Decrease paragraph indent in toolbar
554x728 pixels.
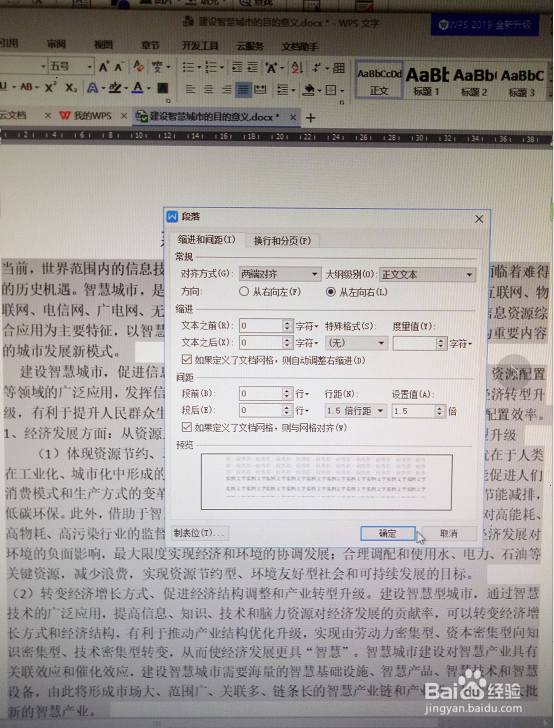pos(237,67)
